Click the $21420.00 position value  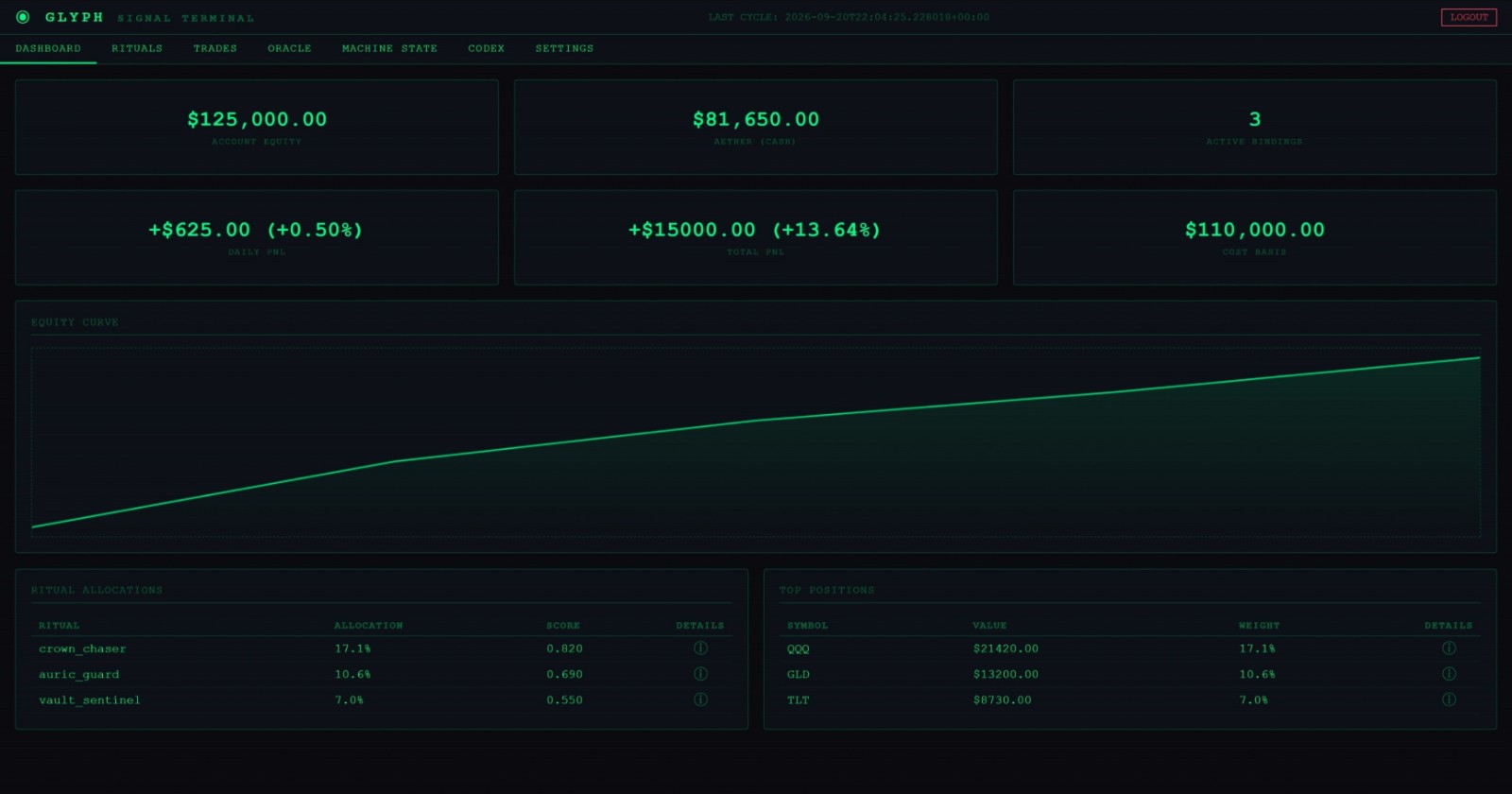(1005, 648)
